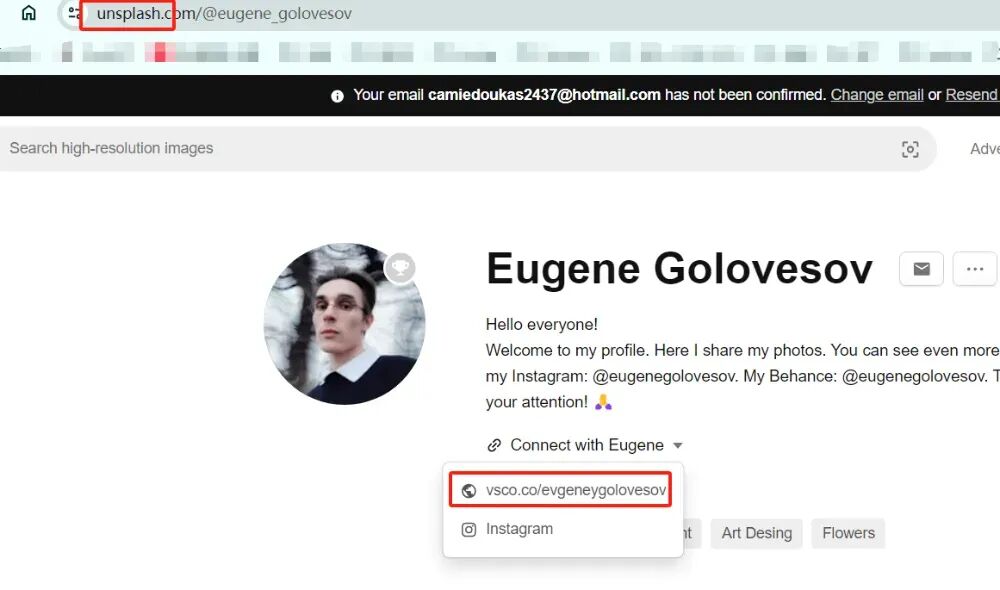Click the browser home icon
The height and width of the screenshot is (590, 1000).
point(28,14)
